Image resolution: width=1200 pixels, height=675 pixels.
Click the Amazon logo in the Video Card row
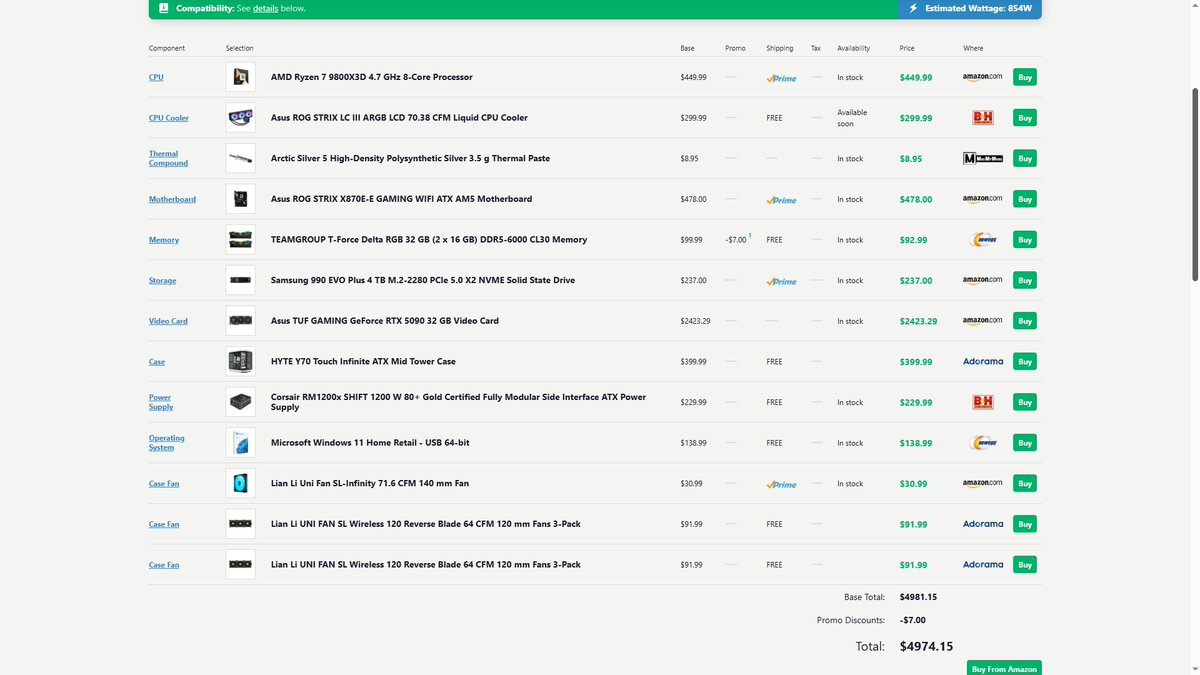coord(982,321)
